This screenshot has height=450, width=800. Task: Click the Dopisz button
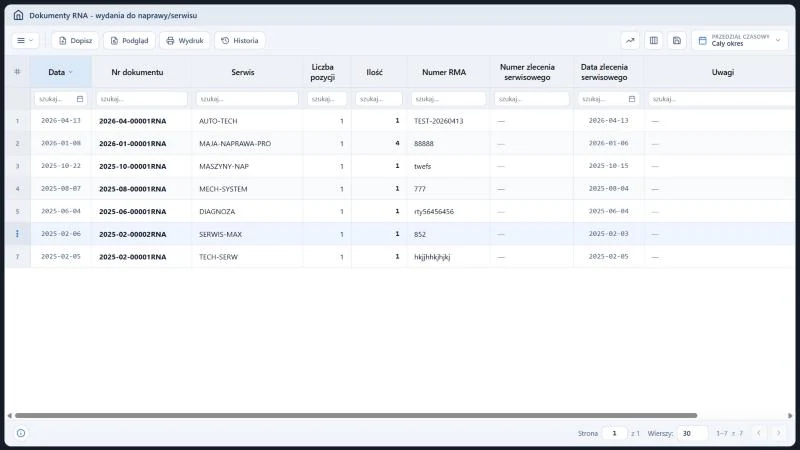[75, 40]
